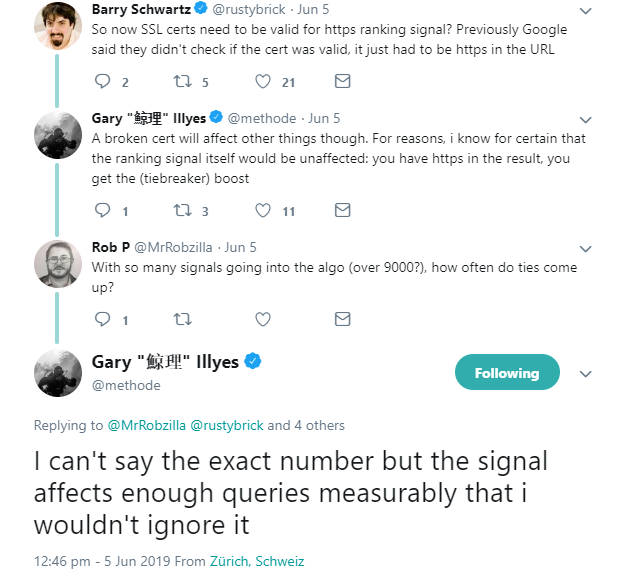The image size is (624, 577).
Task: Like Barry Schwartz's tweet
Action: point(264,82)
